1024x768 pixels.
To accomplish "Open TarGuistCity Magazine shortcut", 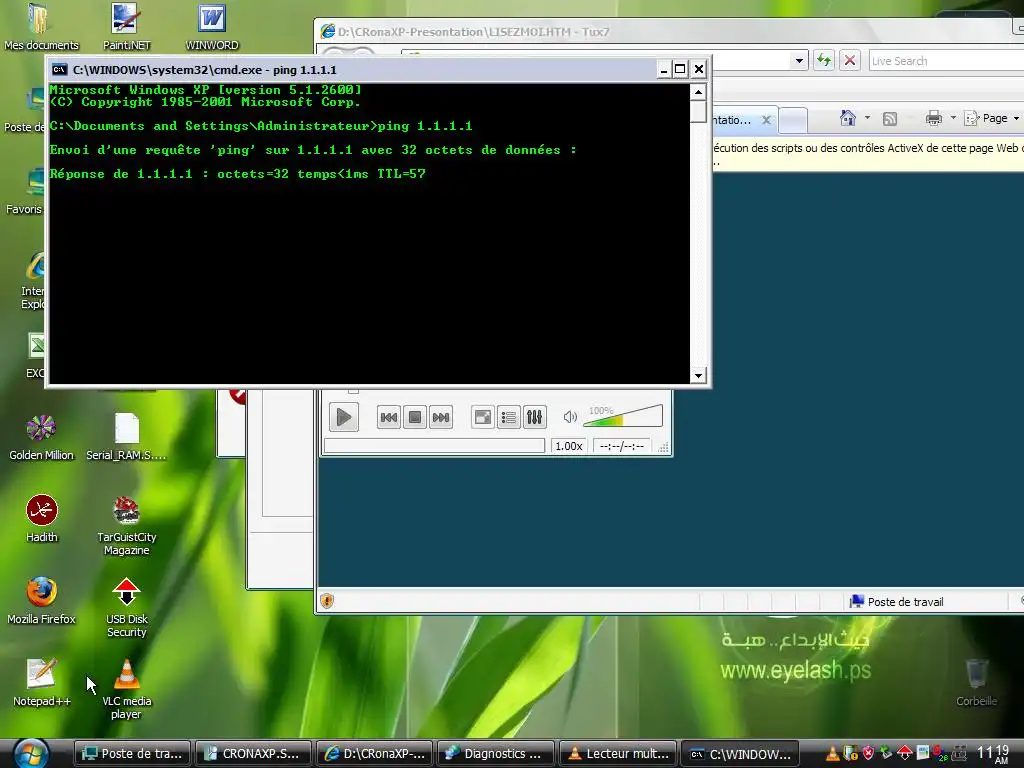I will click(127, 525).
